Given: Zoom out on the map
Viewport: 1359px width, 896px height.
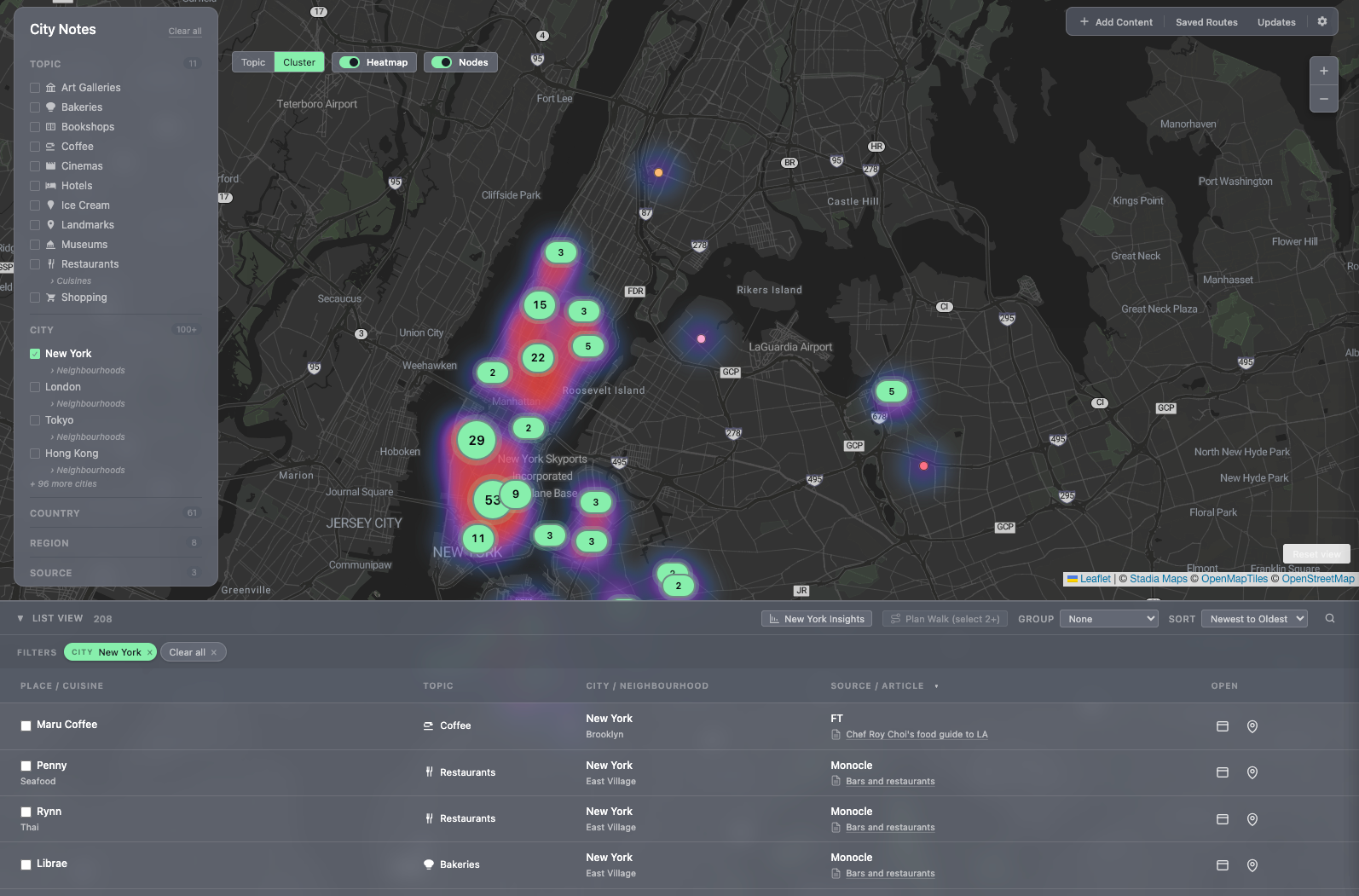Looking at the screenshot, I should tap(1323, 99).
